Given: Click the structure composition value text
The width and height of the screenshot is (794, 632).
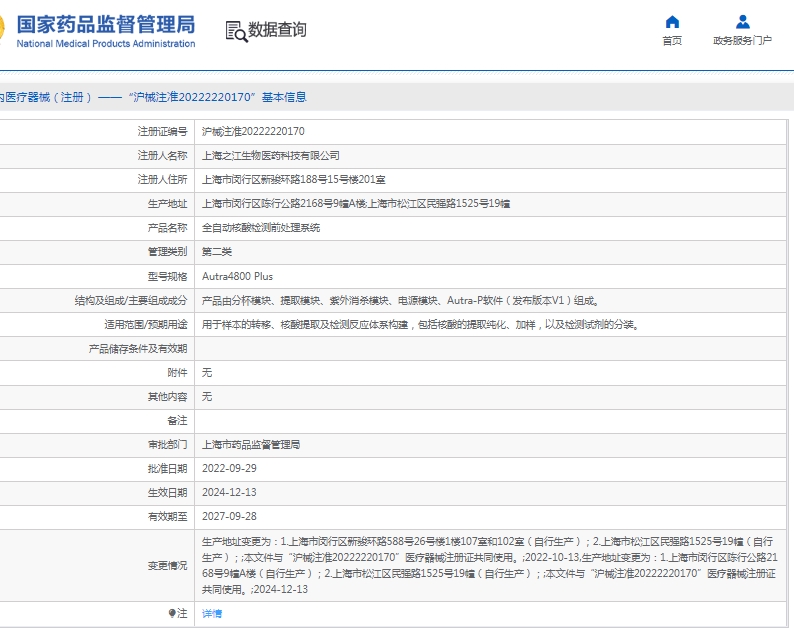Looking at the screenshot, I should click(400, 301).
